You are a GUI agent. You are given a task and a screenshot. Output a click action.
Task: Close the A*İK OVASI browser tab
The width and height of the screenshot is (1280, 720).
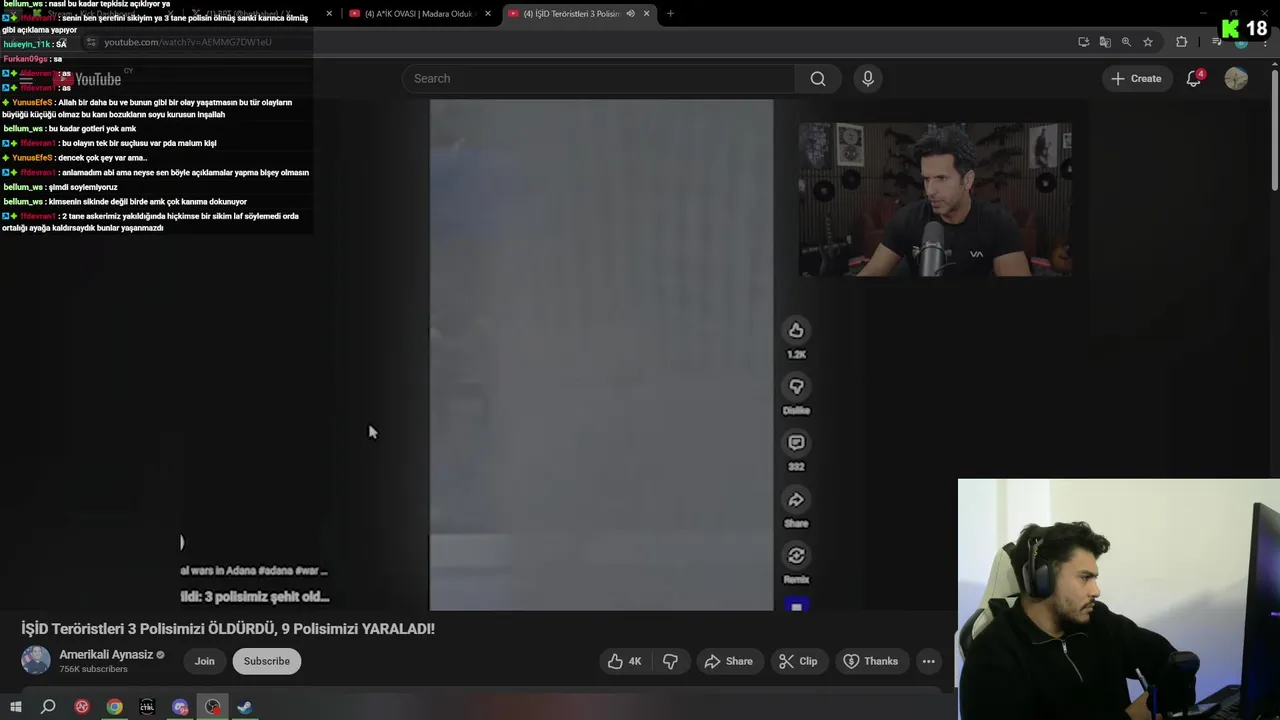487,13
